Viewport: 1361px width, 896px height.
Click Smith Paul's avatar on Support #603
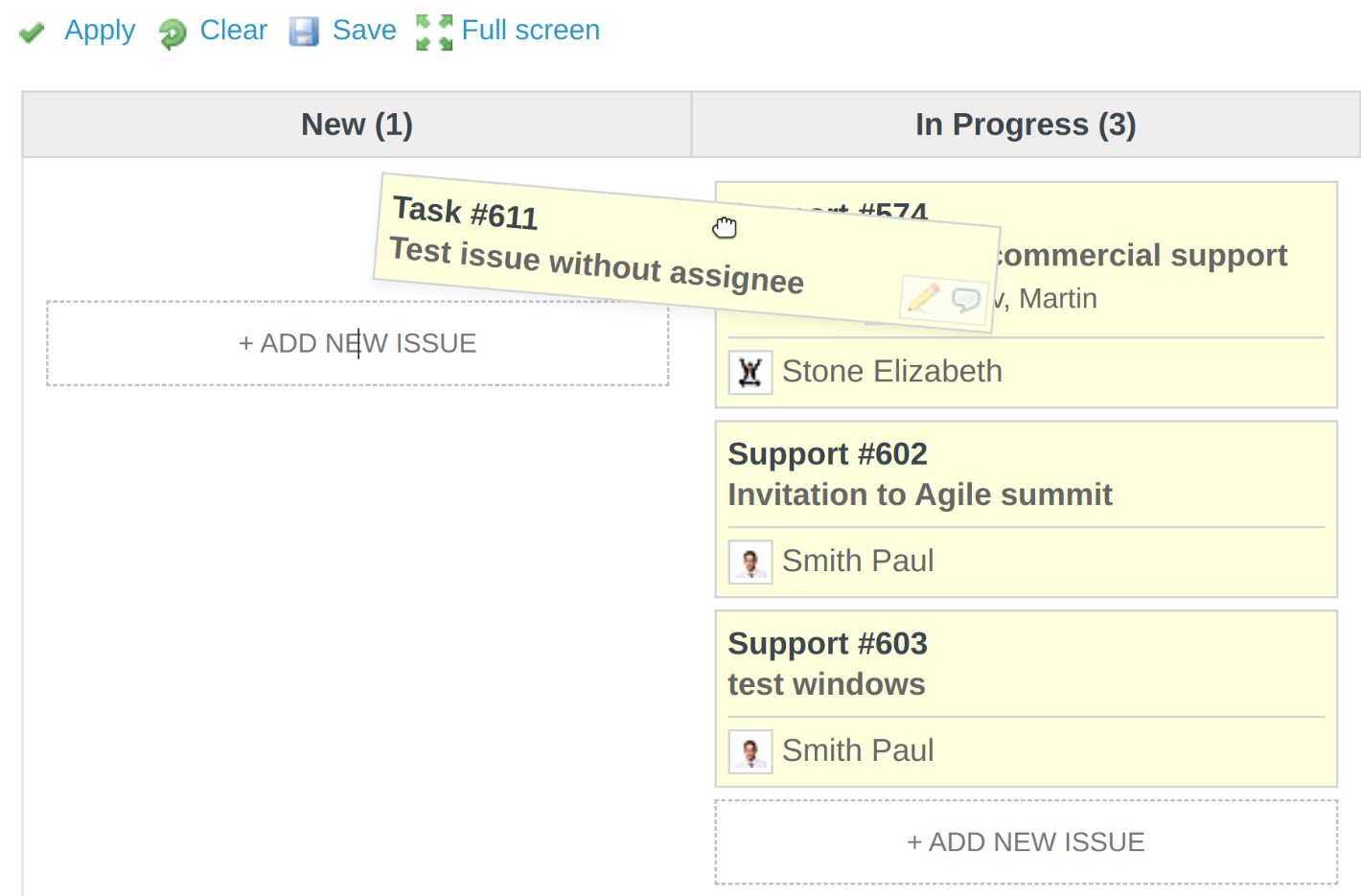coord(750,750)
